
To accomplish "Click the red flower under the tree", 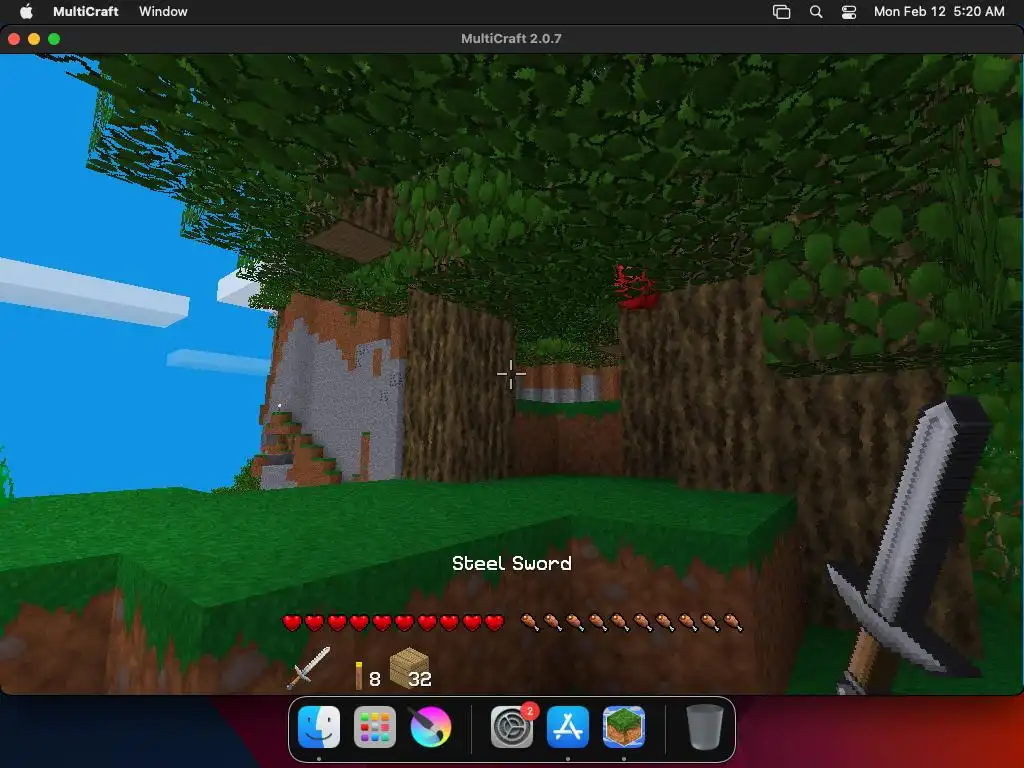I will 635,287.
